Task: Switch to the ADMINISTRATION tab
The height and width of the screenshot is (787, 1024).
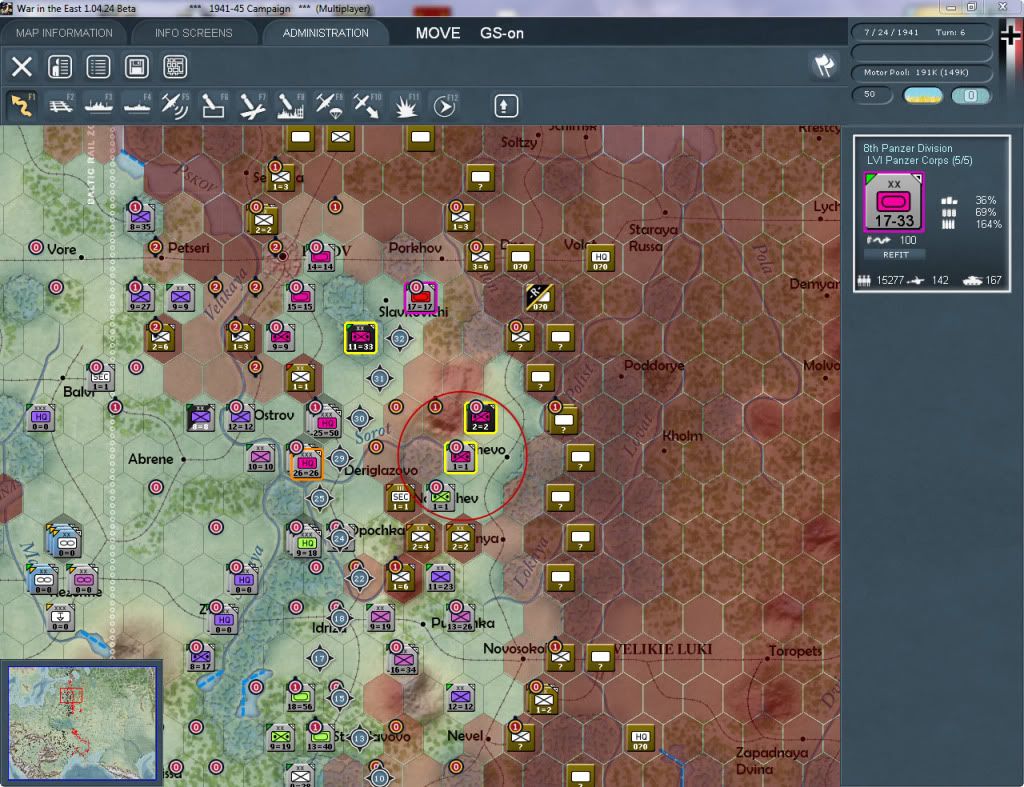Action: point(325,33)
